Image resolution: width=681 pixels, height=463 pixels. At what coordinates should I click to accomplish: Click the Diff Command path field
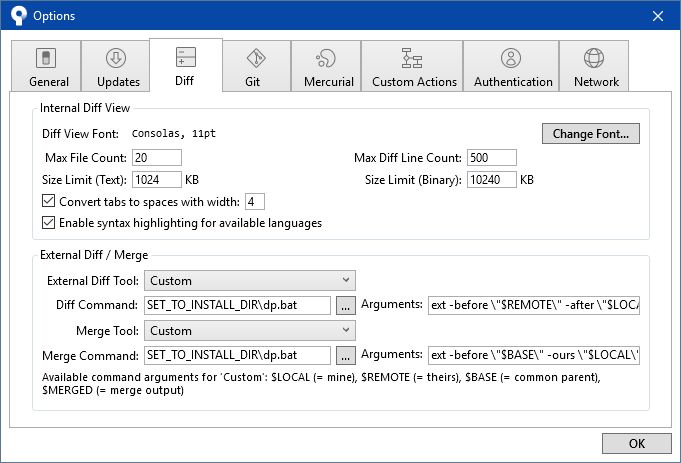[238, 305]
